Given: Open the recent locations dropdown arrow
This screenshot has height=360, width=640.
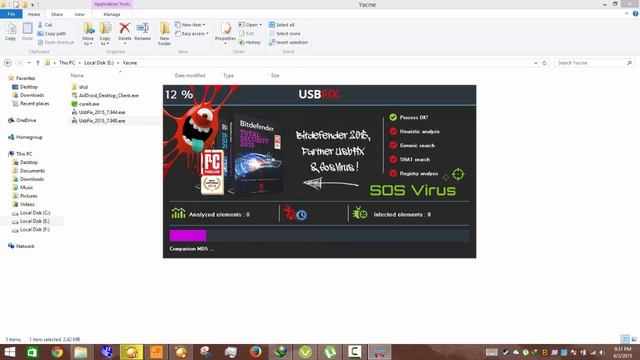Looking at the screenshot, I should (29, 63).
